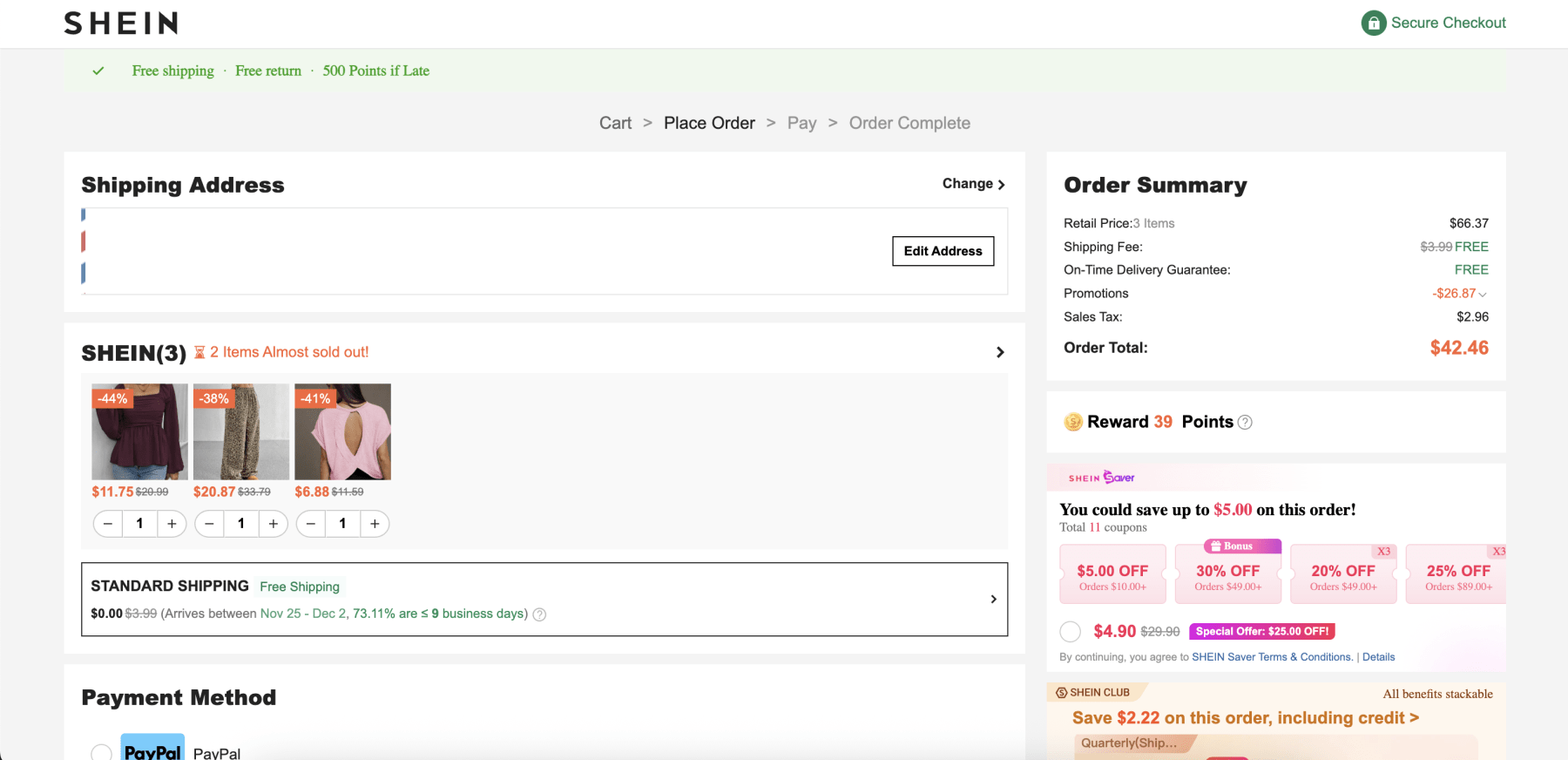Click the Order Complete breadcrumb step
Screen dimensions: 1568x760
pyautogui.click(x=909, y=123)
